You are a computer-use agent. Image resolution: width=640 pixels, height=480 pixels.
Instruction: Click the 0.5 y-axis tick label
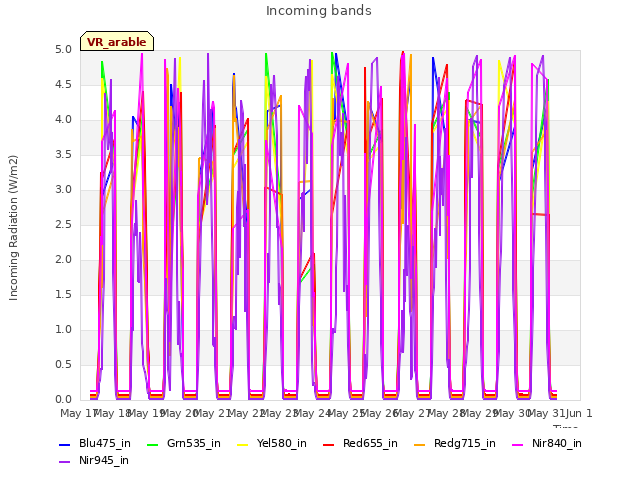tap(63, 364)
